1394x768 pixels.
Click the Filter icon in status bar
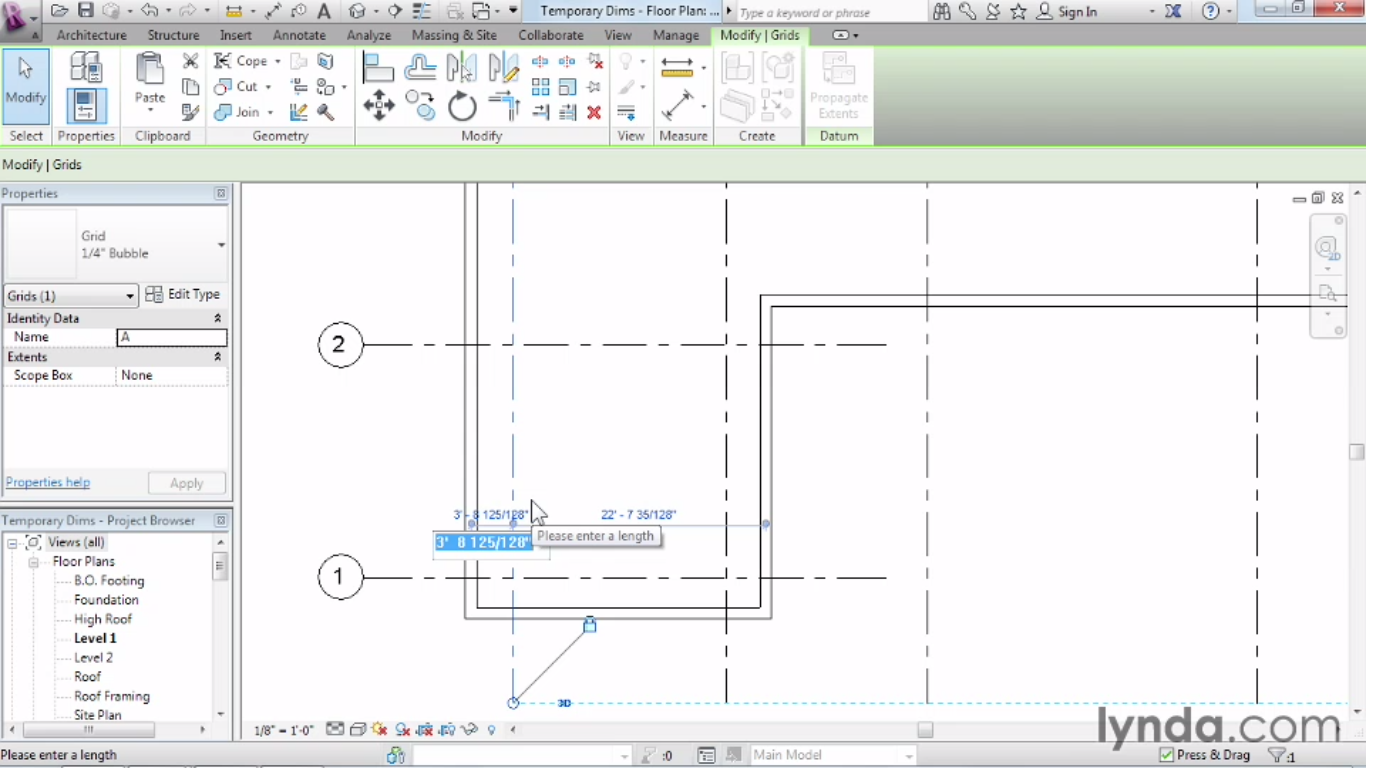(1277, 755)
